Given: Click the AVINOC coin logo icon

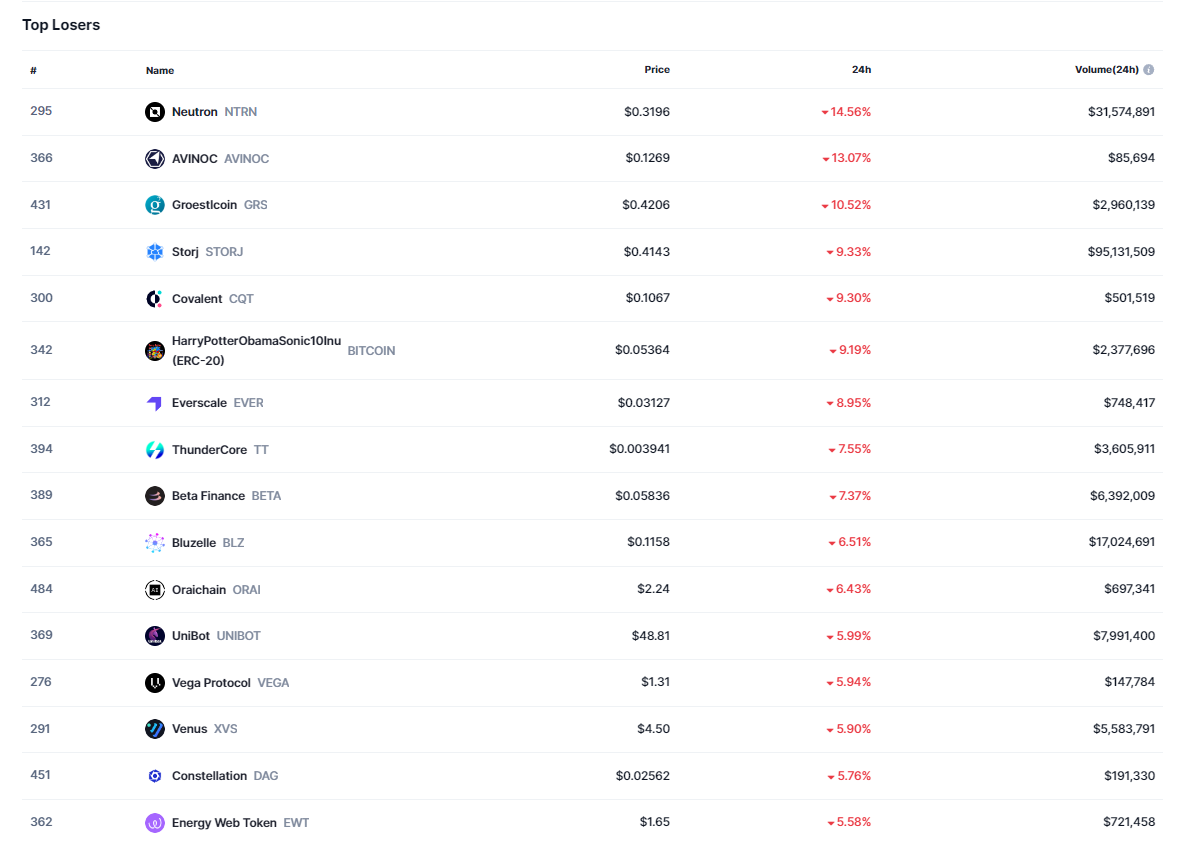Looking at the screenshot, I should 154,159.
